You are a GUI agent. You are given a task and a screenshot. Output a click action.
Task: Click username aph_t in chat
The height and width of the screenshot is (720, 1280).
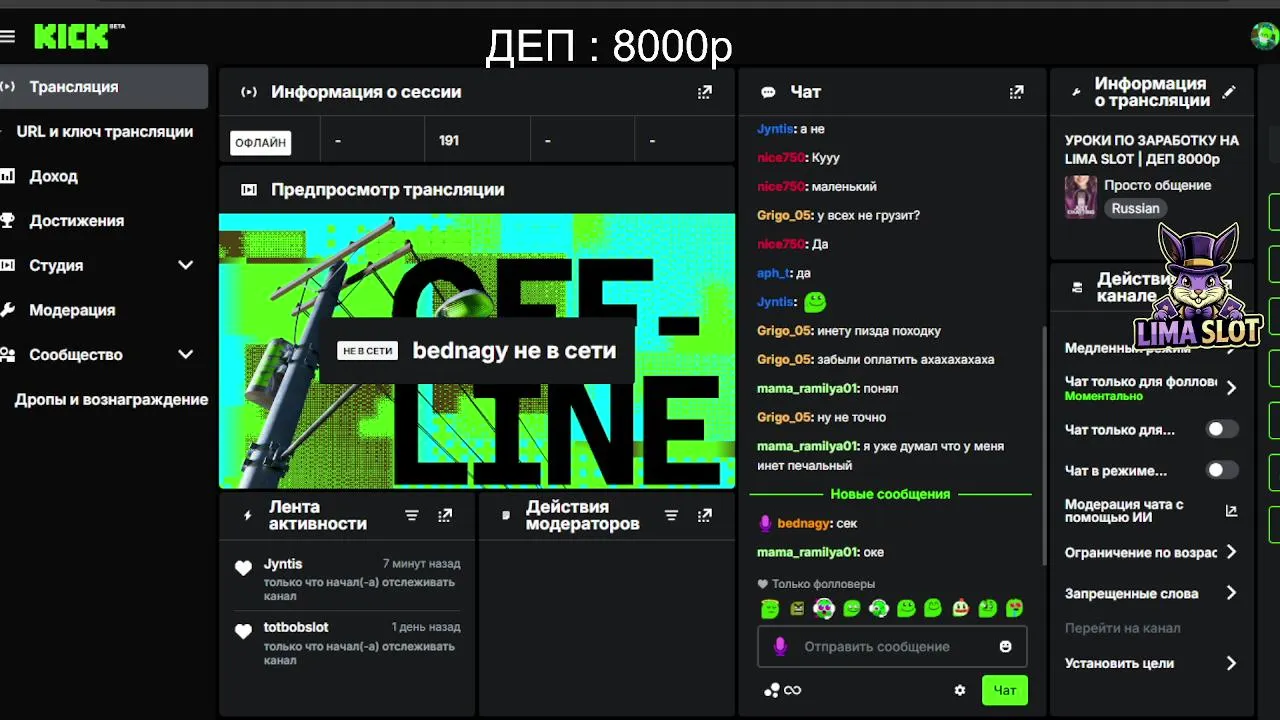pos(774,273)
